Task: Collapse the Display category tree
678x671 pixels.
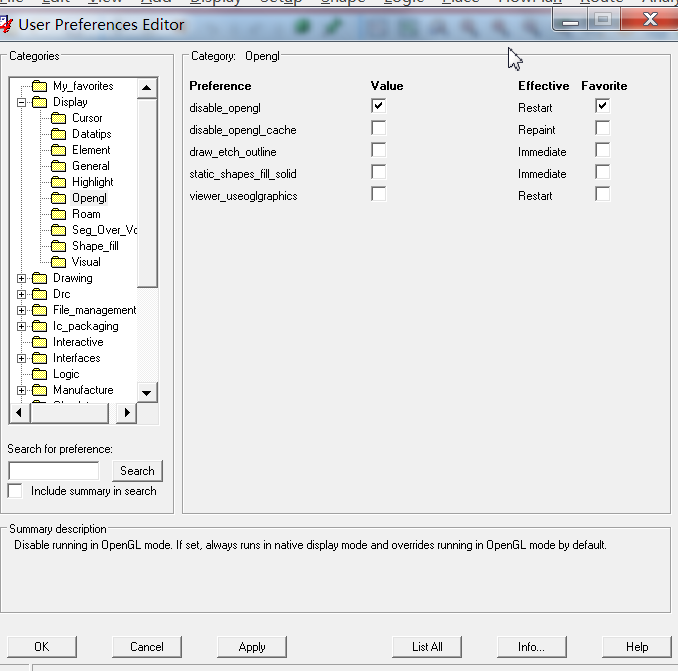Action: [x=21, y=102]
